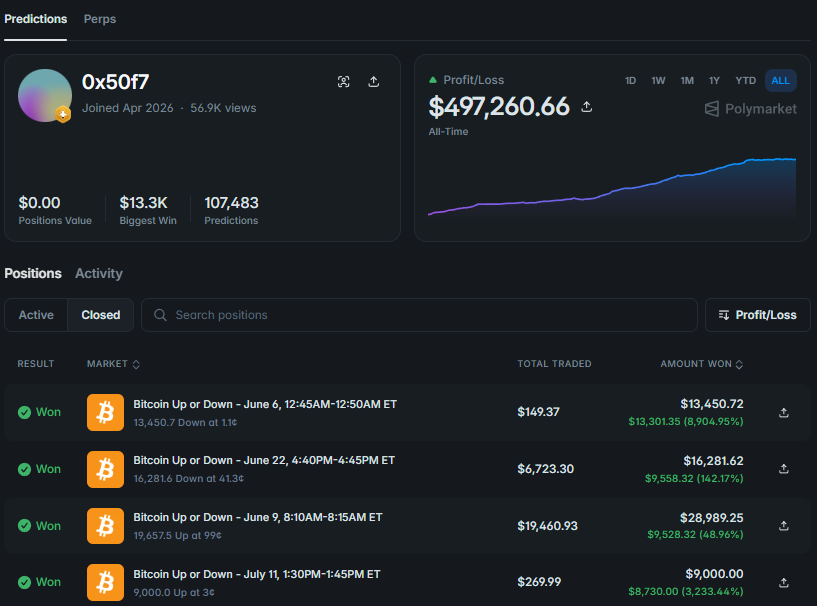The height and width of the screenshot is (606, 817).
Task: Open Bitcoin Up or Down June 22 market
Action: click(264, 461)
